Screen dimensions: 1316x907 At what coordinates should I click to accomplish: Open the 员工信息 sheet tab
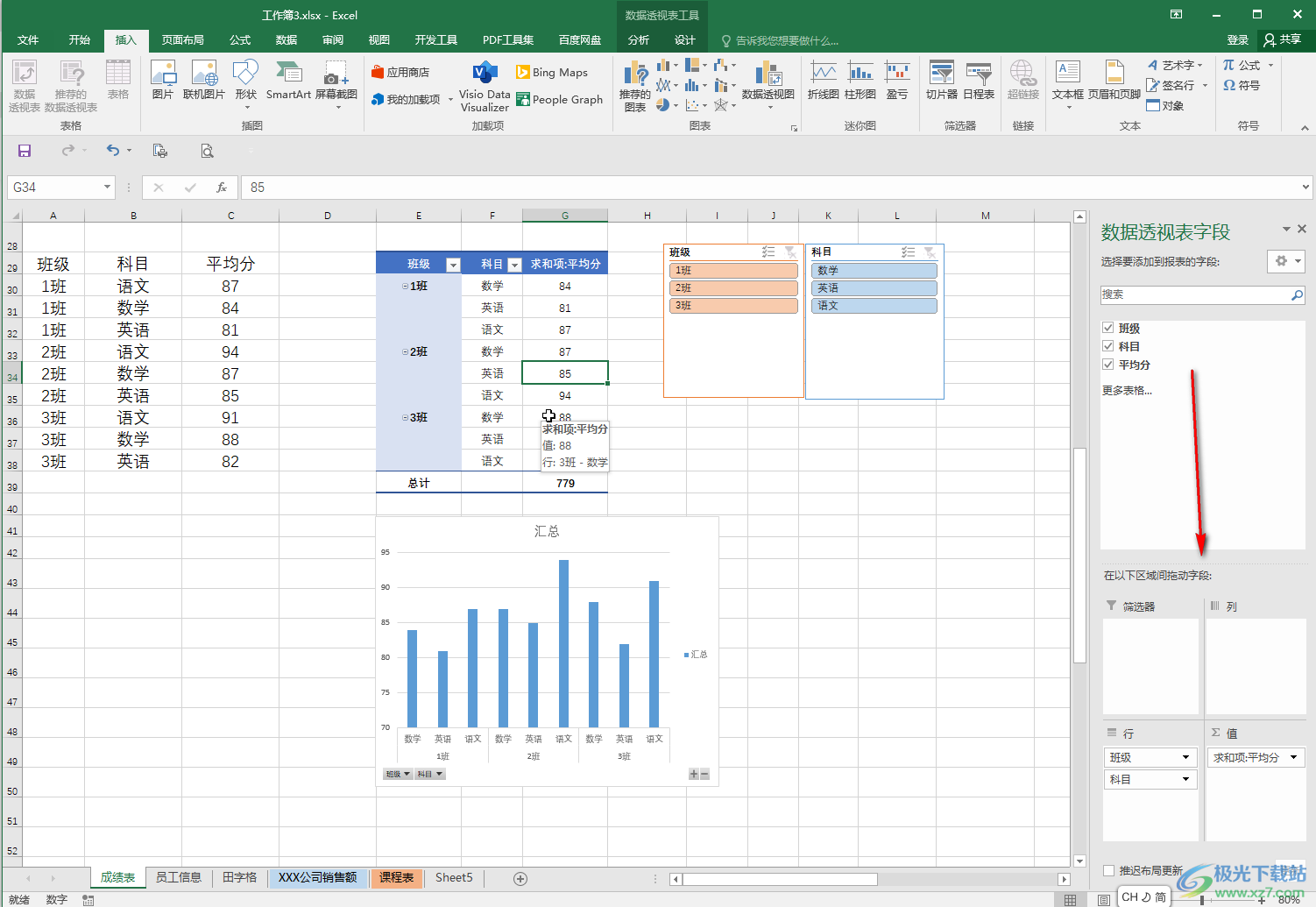point(178,877)
